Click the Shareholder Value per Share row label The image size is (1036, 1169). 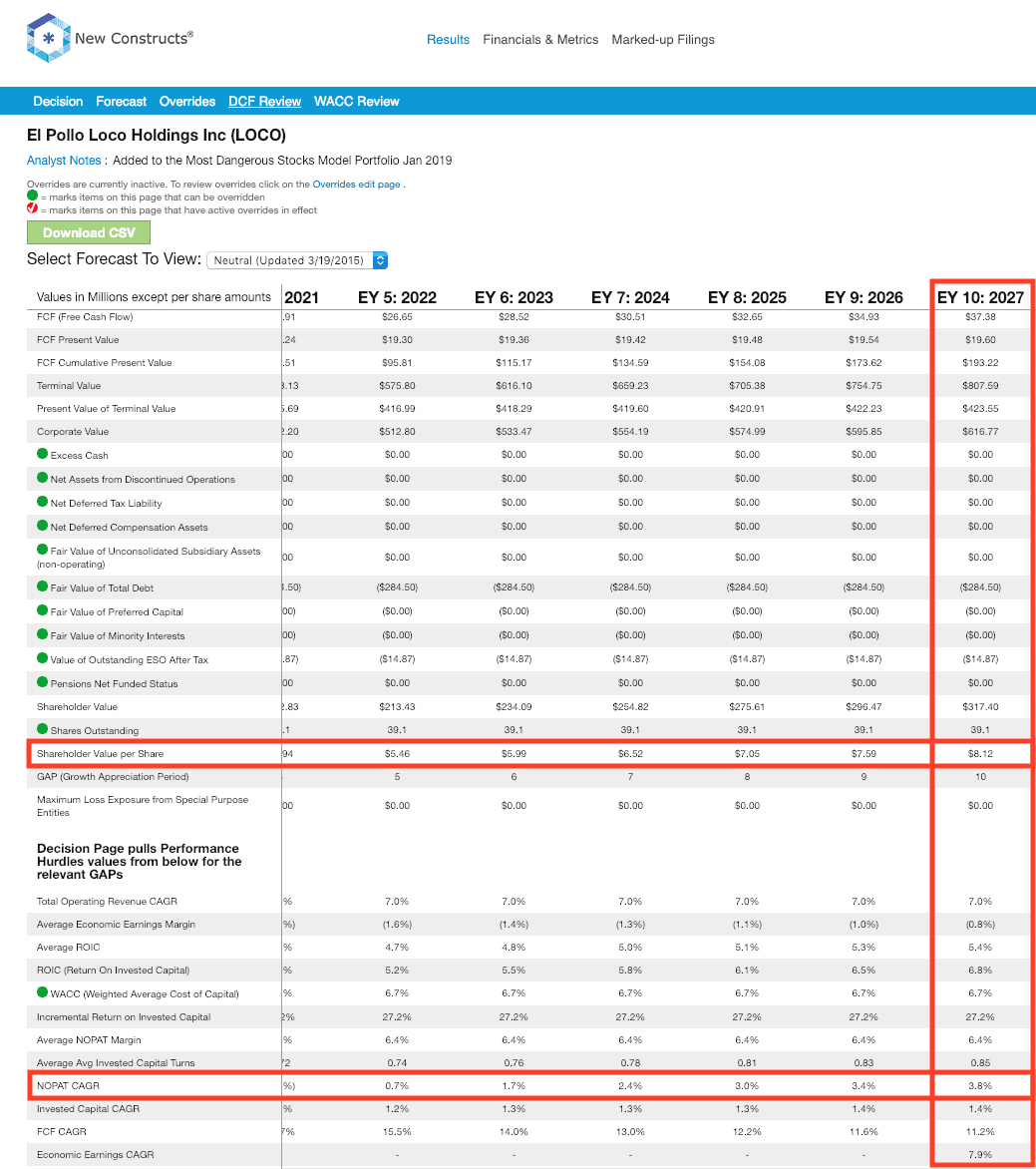click(100, 754)
